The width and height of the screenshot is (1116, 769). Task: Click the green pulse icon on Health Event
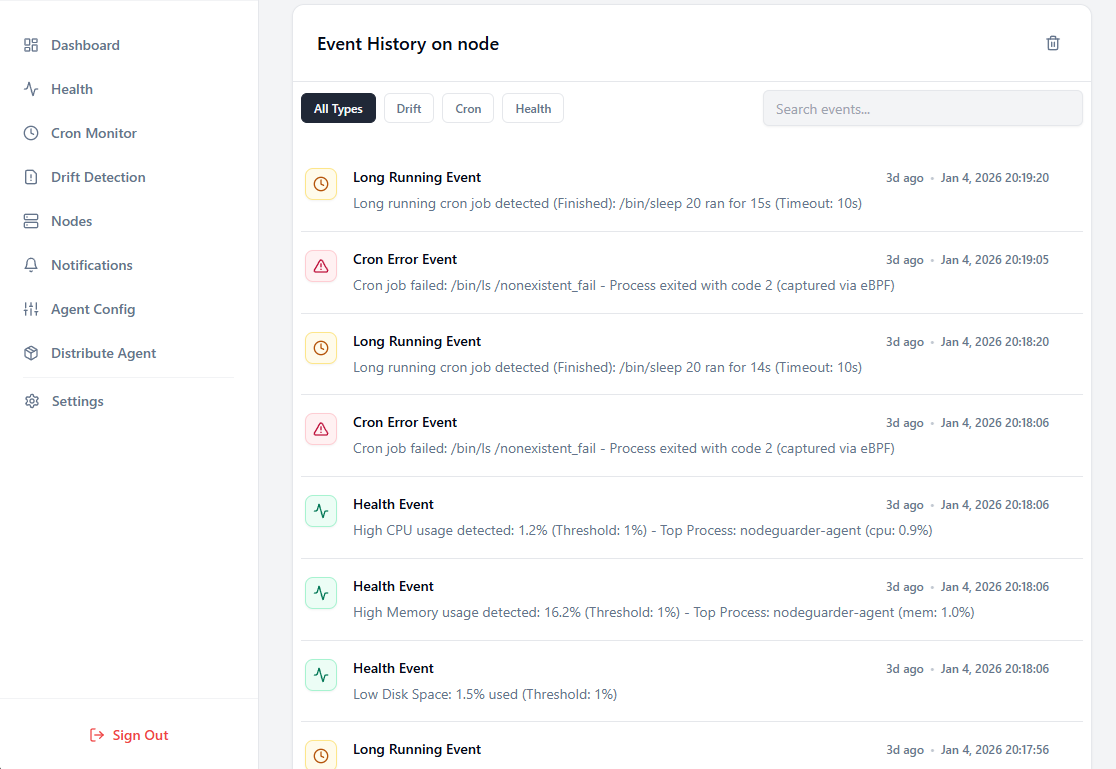[321, 511]
